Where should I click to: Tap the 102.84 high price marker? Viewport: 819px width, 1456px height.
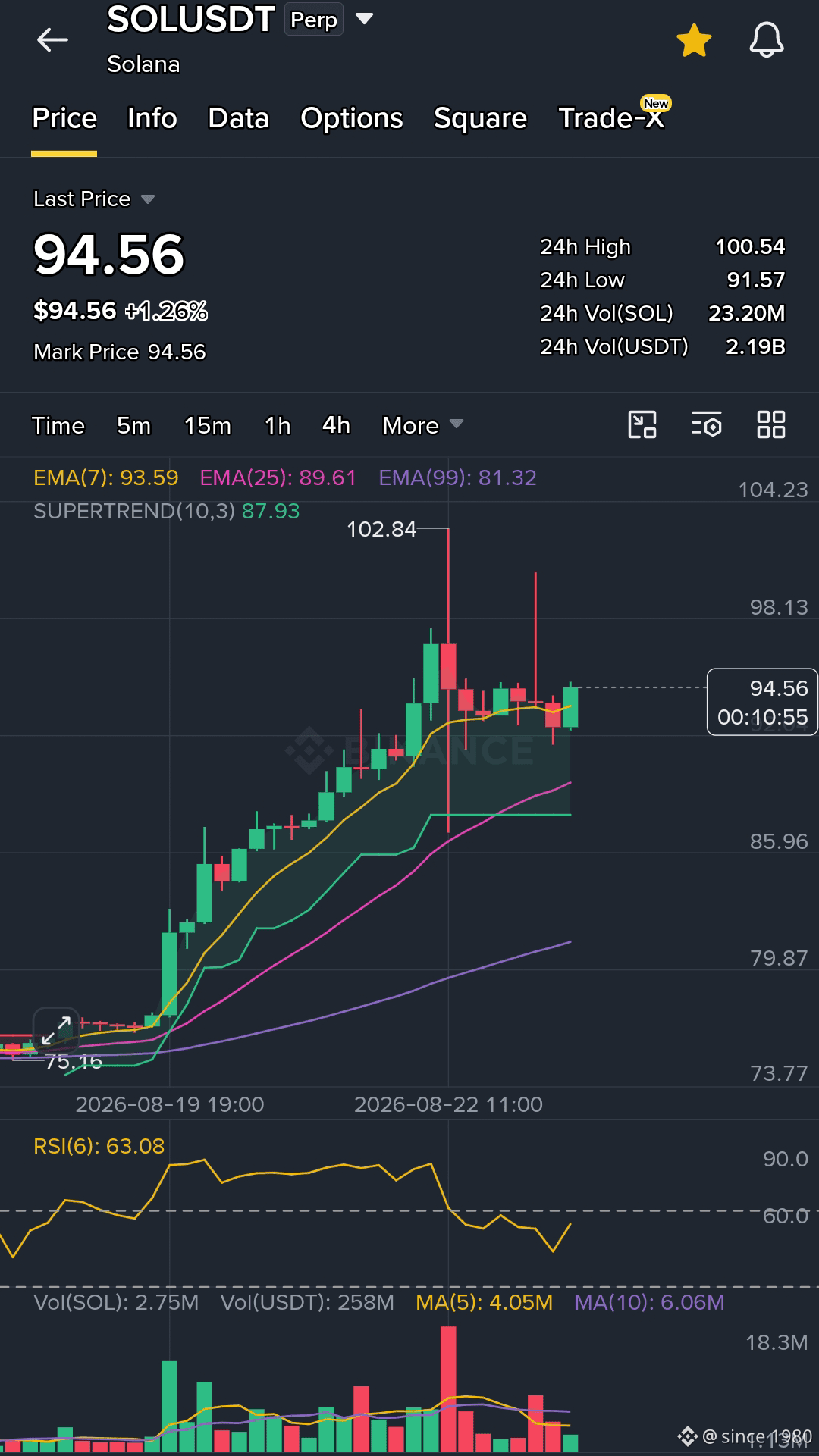[x=381, y=529]
